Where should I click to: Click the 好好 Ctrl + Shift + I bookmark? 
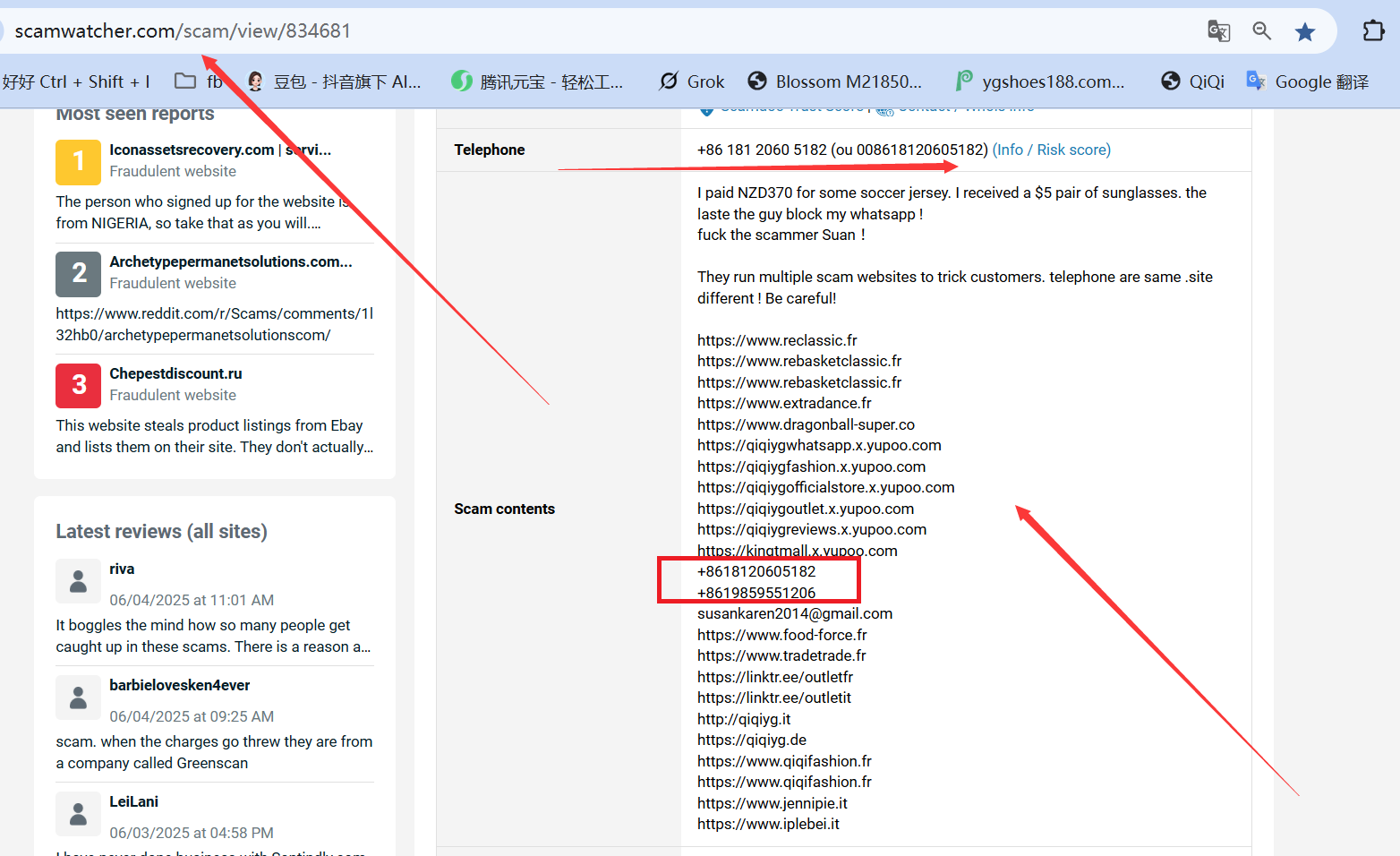coord(76,81)
